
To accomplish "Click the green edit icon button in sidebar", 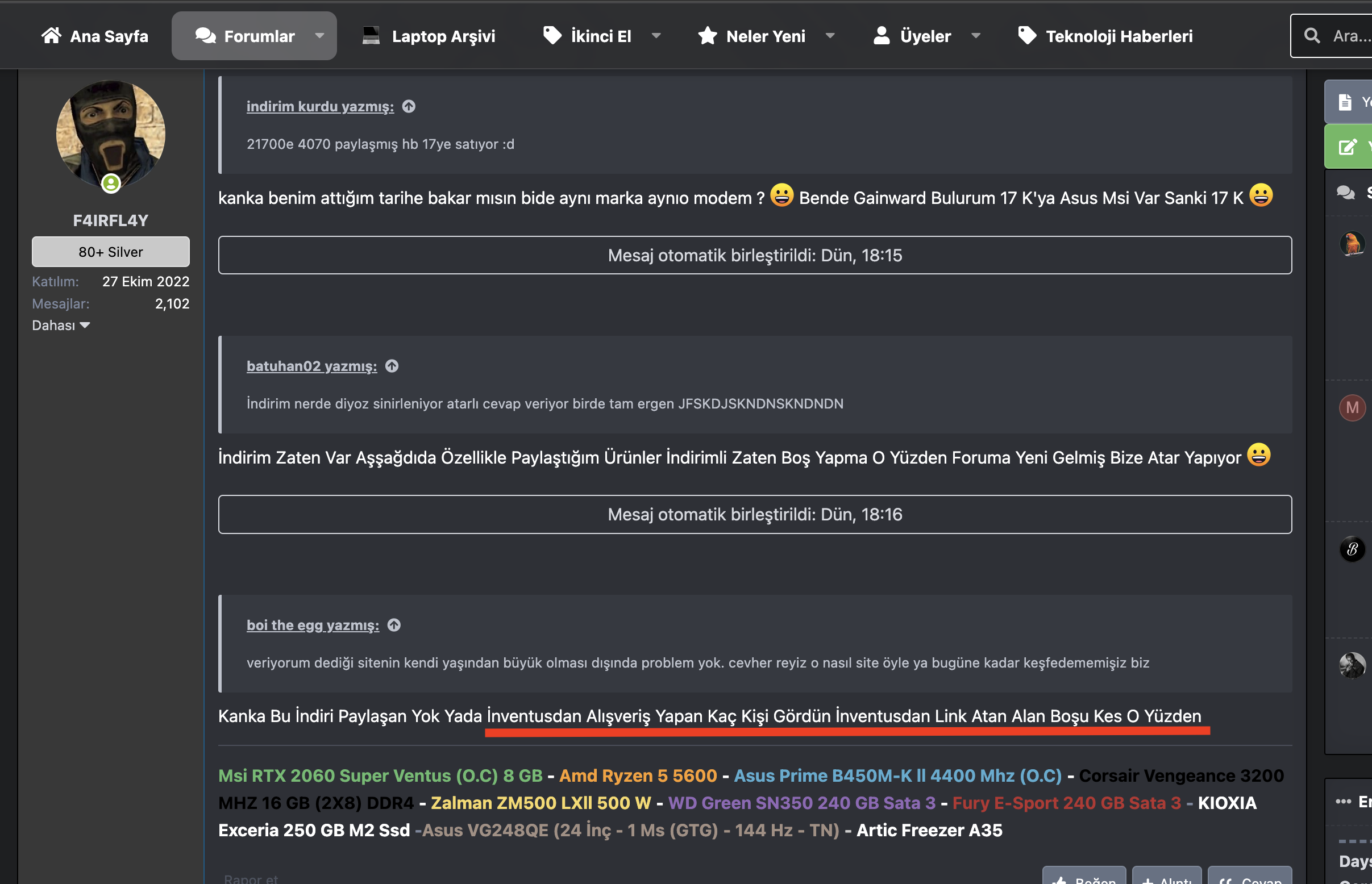I will 1348,147.
